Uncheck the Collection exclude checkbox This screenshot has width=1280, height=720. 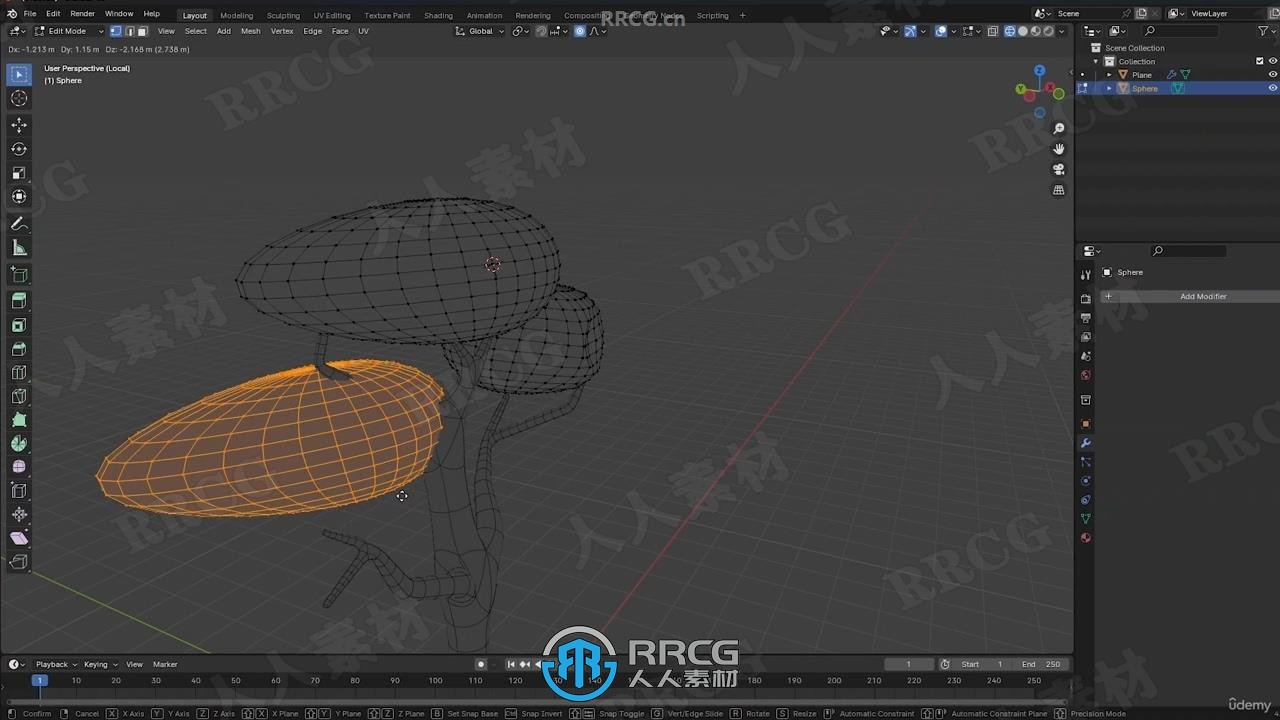click(1259, 61)
